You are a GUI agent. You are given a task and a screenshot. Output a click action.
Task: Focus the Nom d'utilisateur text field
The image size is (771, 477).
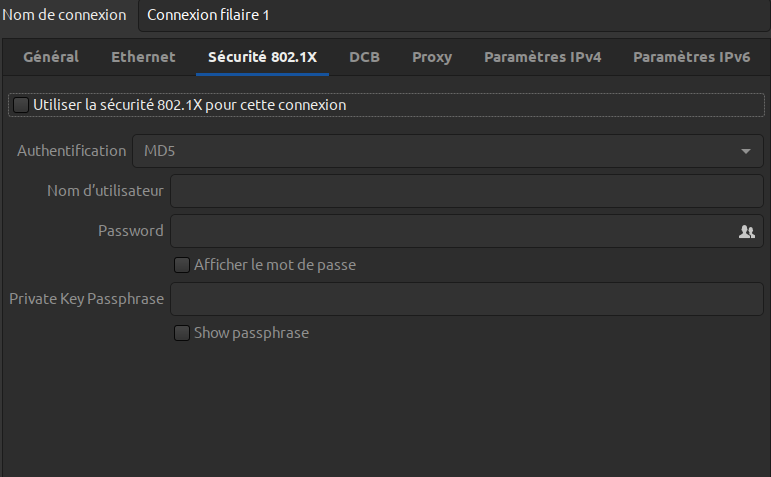(466, 191)
